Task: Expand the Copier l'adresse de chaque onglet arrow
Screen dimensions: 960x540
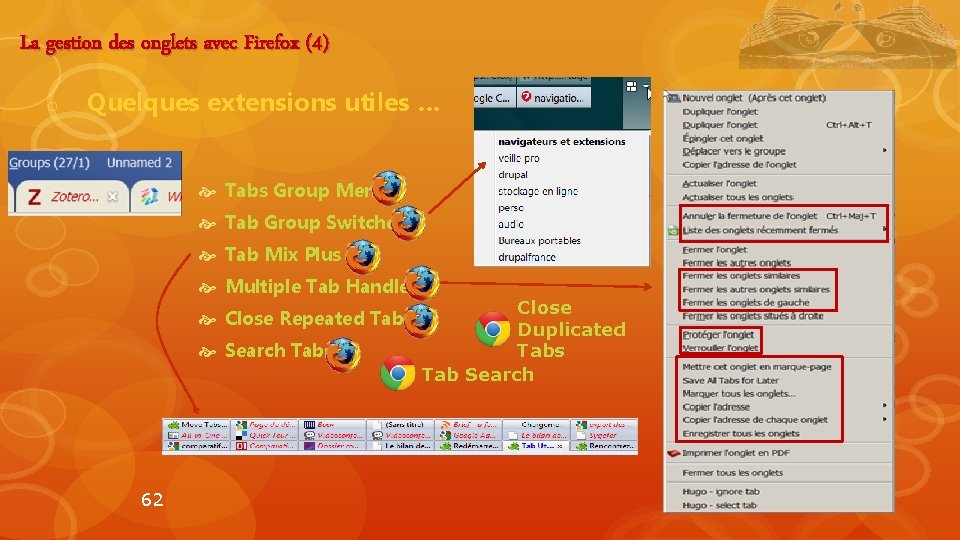Action: click(x=884, y=419)
